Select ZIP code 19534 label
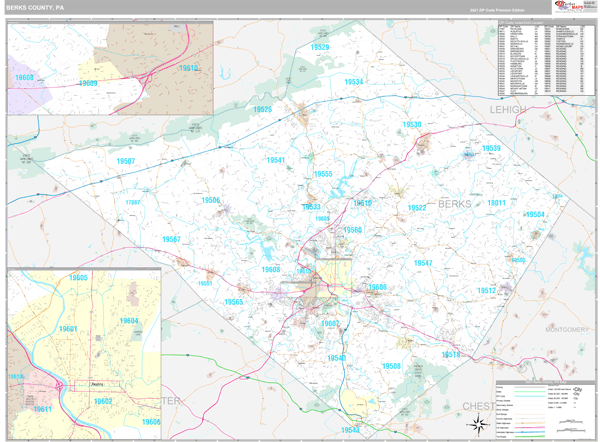Viewport: 600px width, 442px height. tap(353, 82)
